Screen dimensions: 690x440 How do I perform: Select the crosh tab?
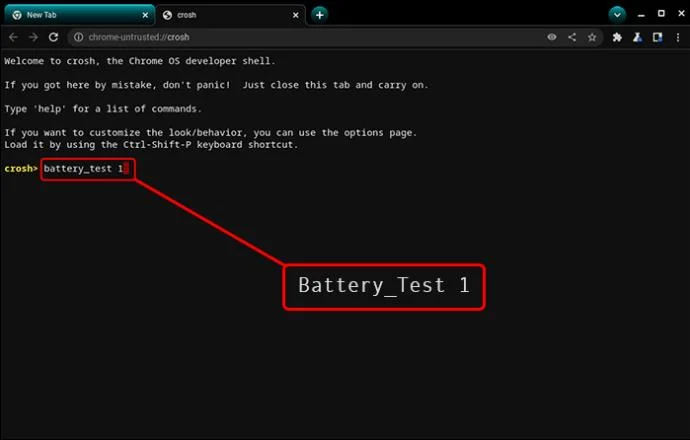click(231, 15)
